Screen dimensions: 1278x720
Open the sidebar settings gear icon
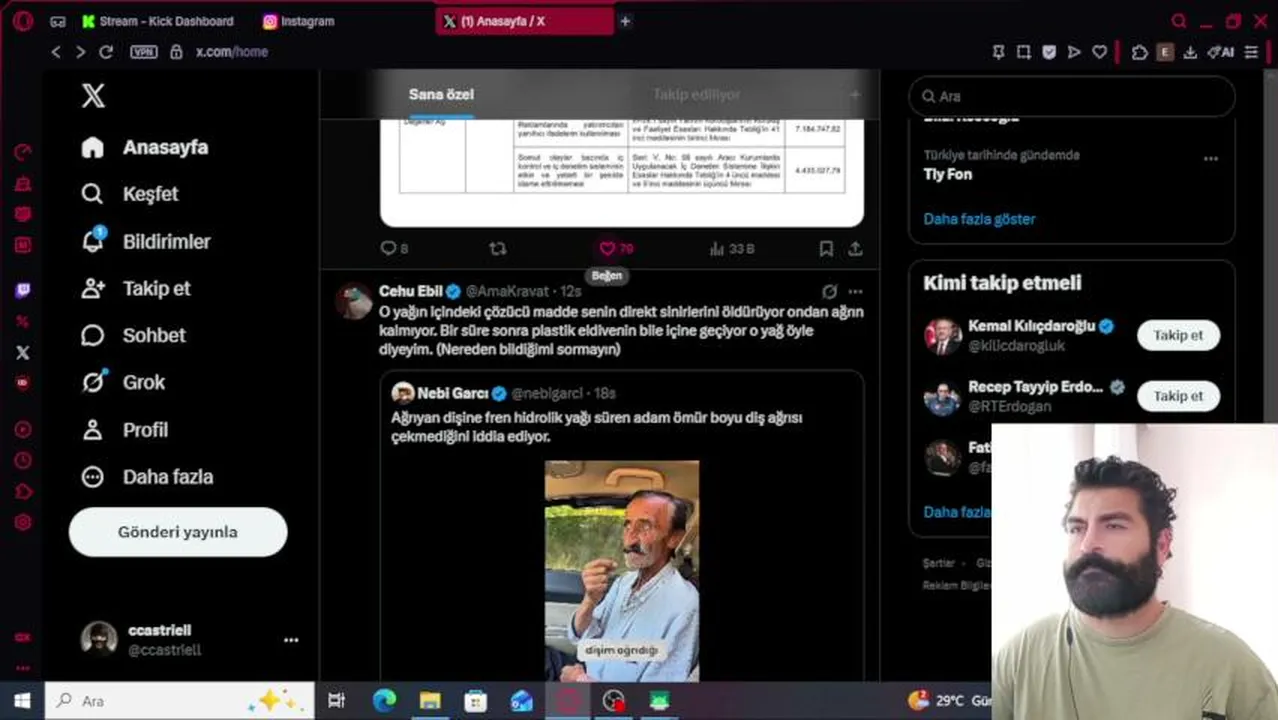22,522
